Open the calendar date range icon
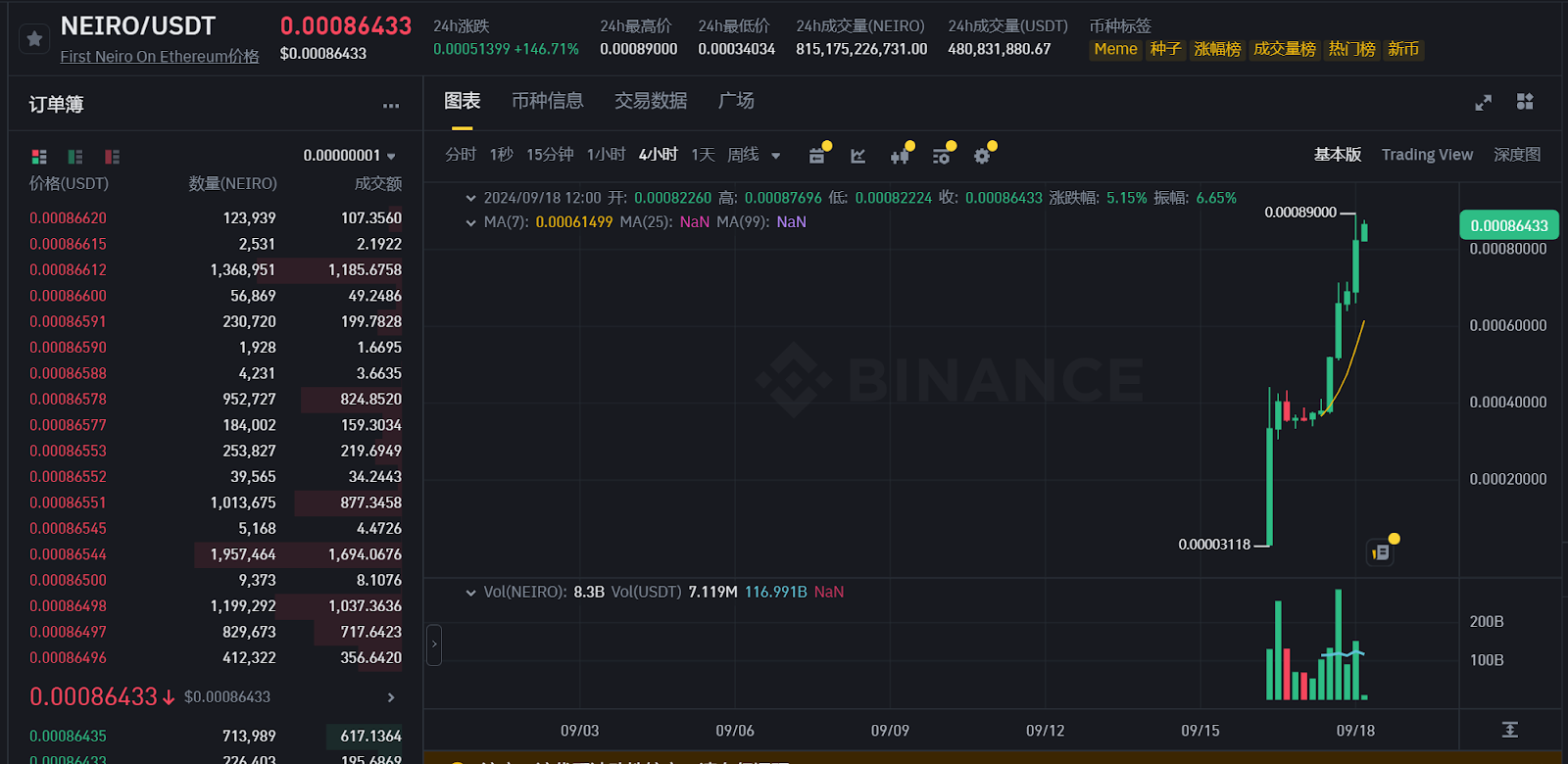This screenshot has width=1568, height=764. [817, 156]
